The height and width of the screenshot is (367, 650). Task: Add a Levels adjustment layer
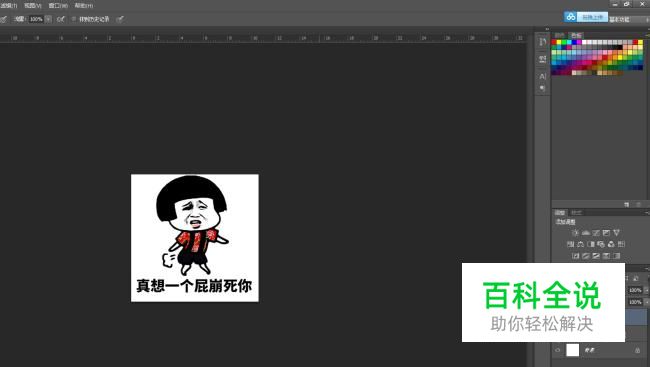click(x=586, y=233)
